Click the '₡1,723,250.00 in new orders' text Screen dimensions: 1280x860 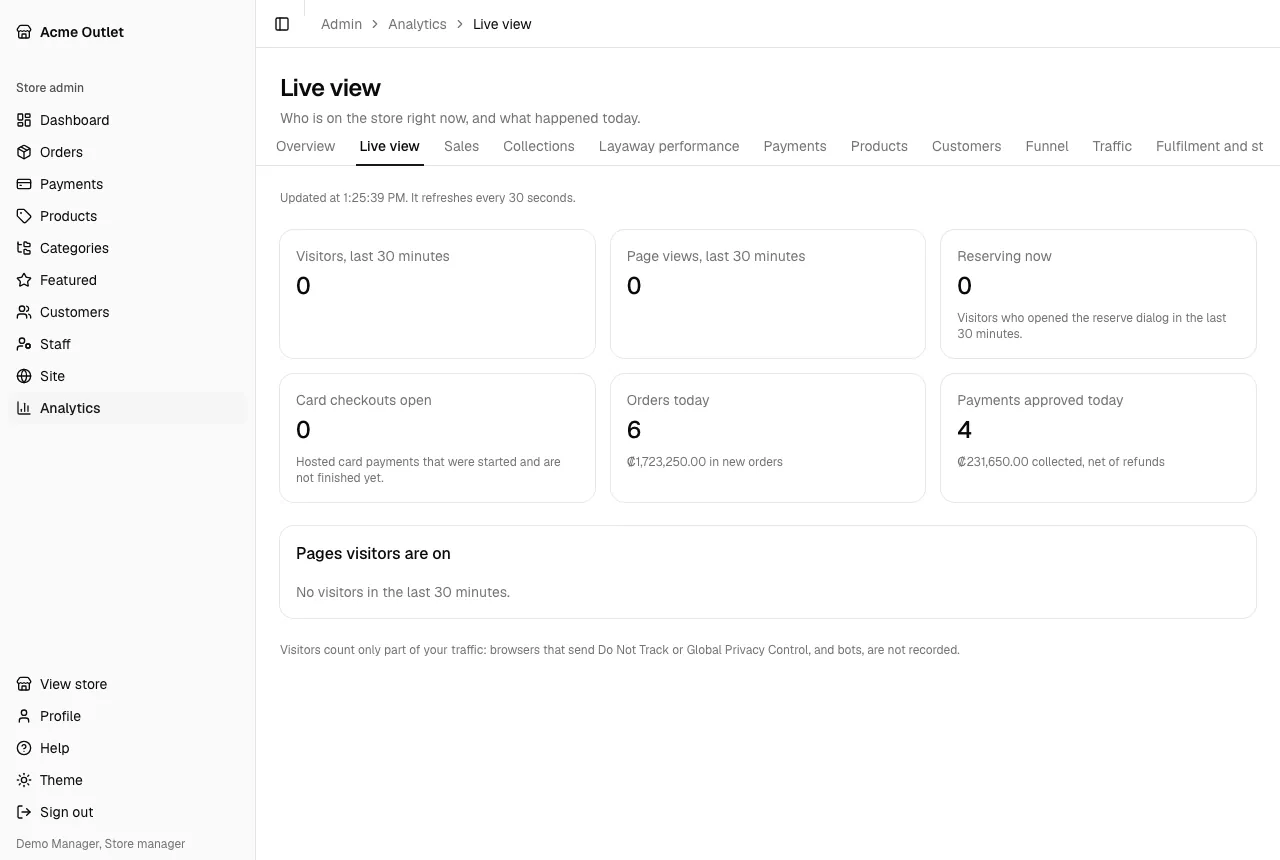(x=705, y=462)
